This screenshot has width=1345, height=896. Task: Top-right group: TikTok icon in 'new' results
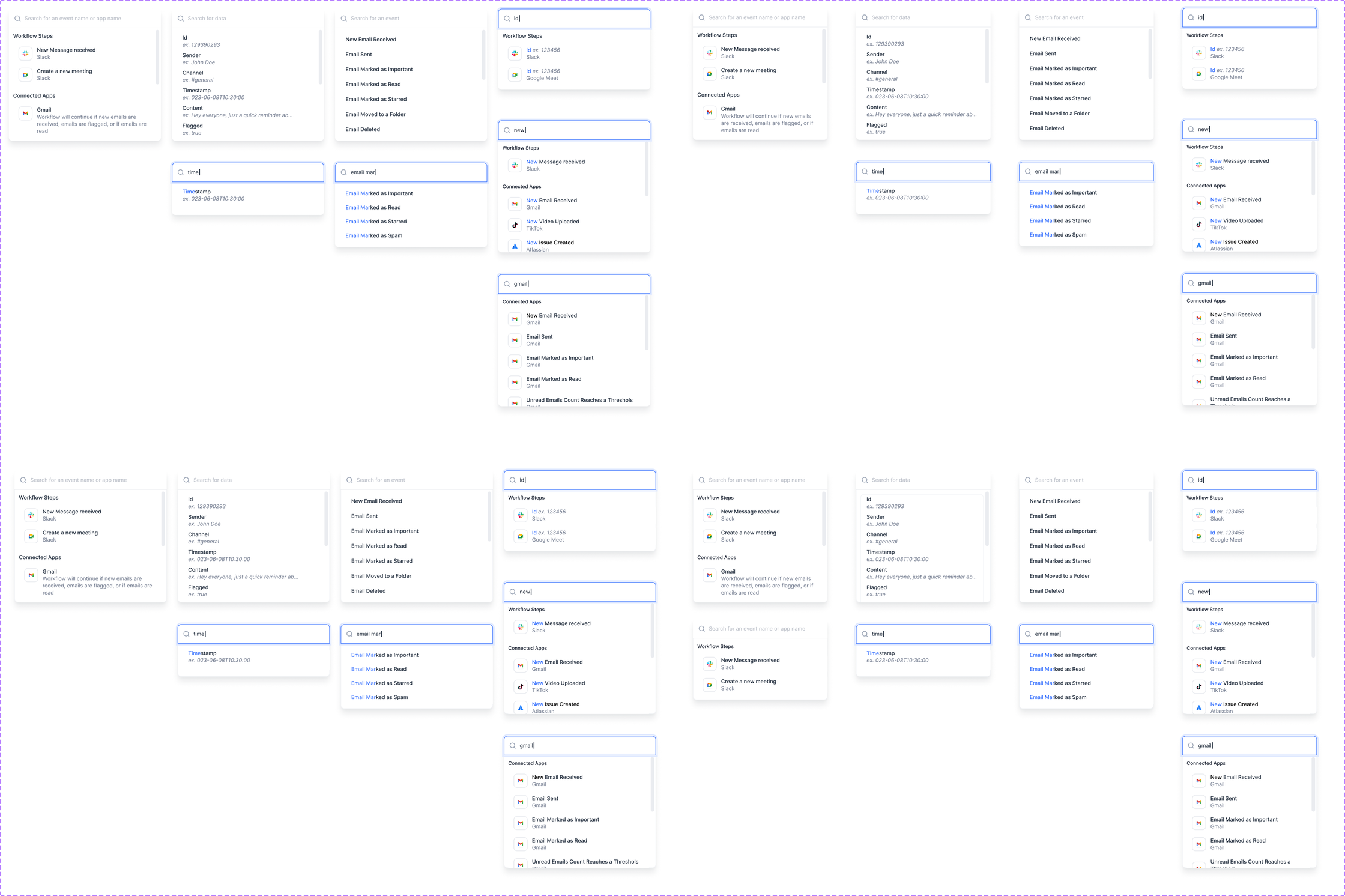point(1198,224)
